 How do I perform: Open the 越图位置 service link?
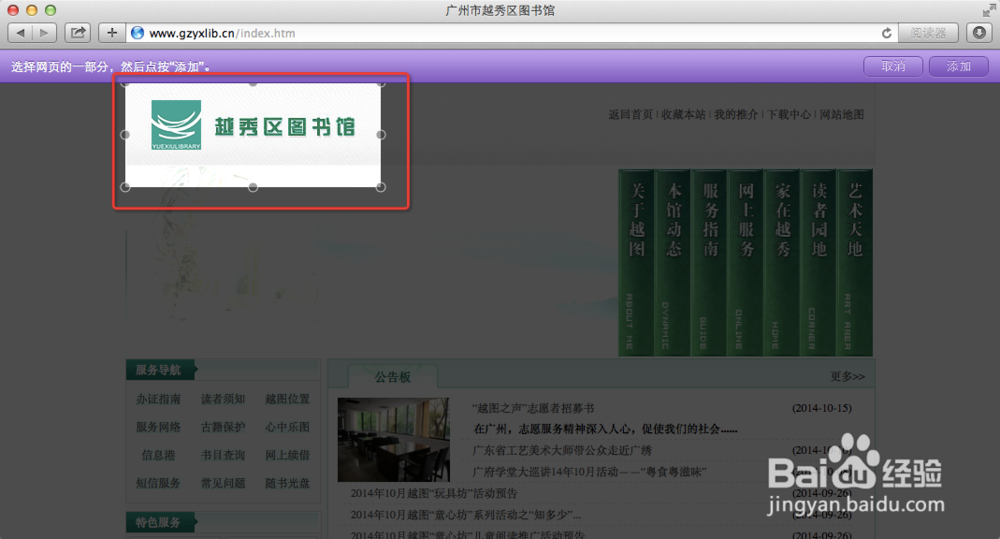(288, 399)
